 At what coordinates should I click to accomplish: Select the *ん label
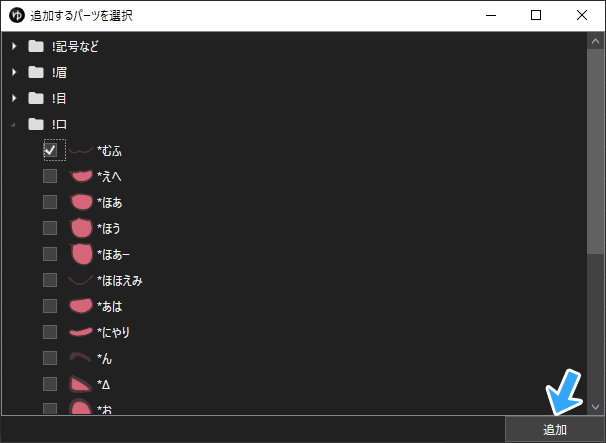coord(104,358)
